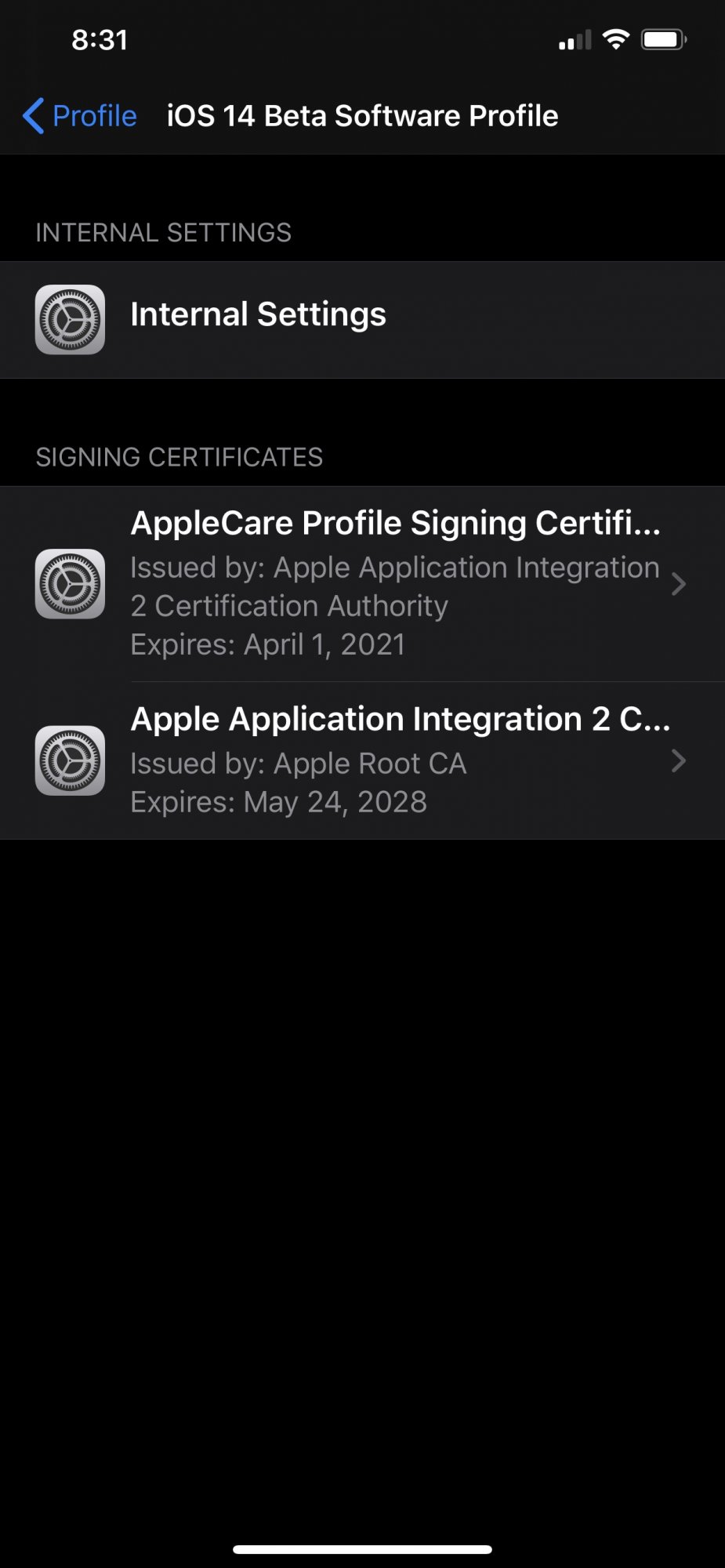Open the Internal Settings gear icon
The width and height of the screenshot is (725, 1568).
(x=70, y=319)
